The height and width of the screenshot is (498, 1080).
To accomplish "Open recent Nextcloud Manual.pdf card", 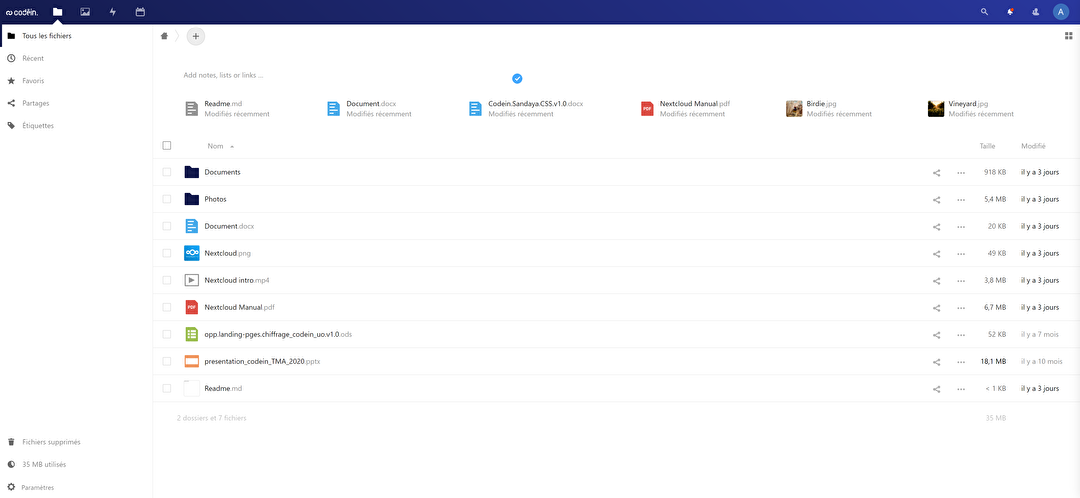I will click(685, 109).
